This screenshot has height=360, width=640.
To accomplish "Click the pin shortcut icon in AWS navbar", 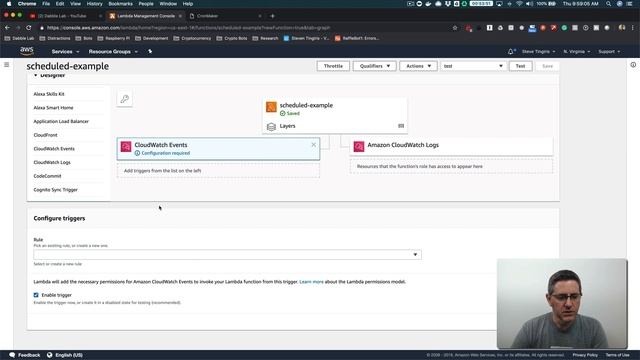I will [x=150, y=51].
